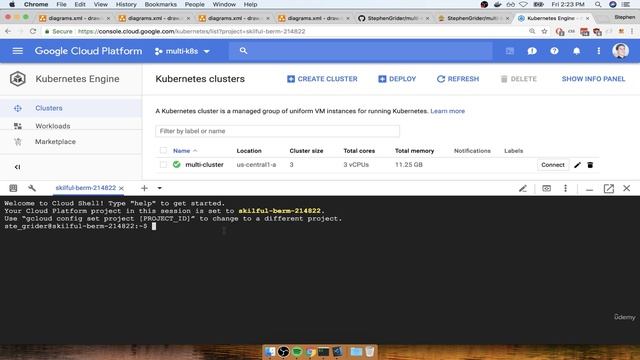Open the header three-dot settings menu

[x=598, y=51]
